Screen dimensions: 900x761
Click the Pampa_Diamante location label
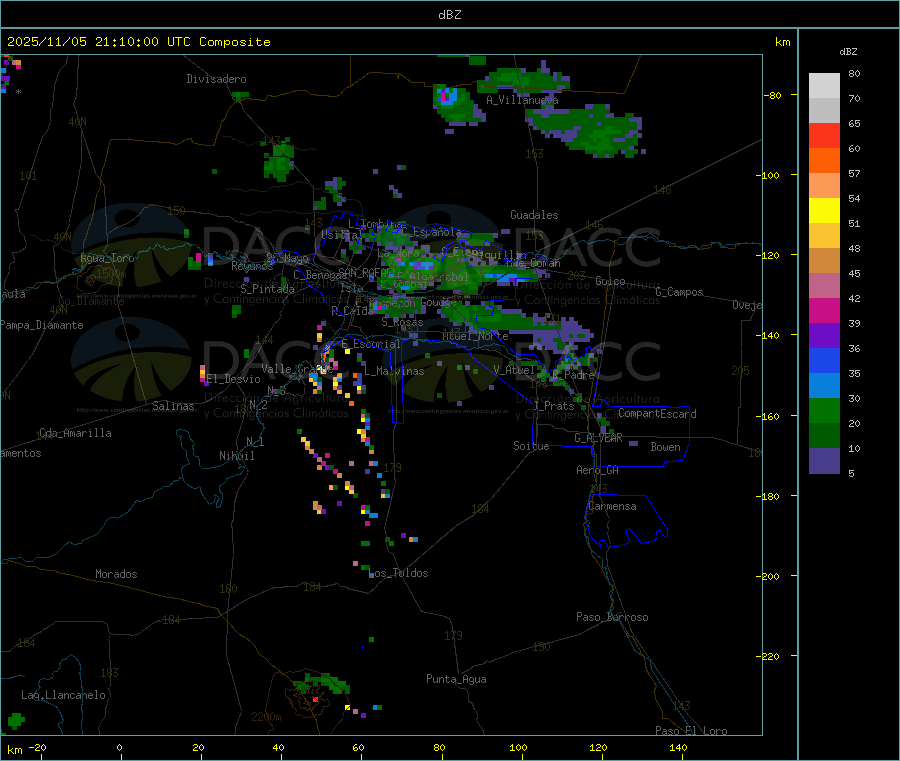point(42,325)
